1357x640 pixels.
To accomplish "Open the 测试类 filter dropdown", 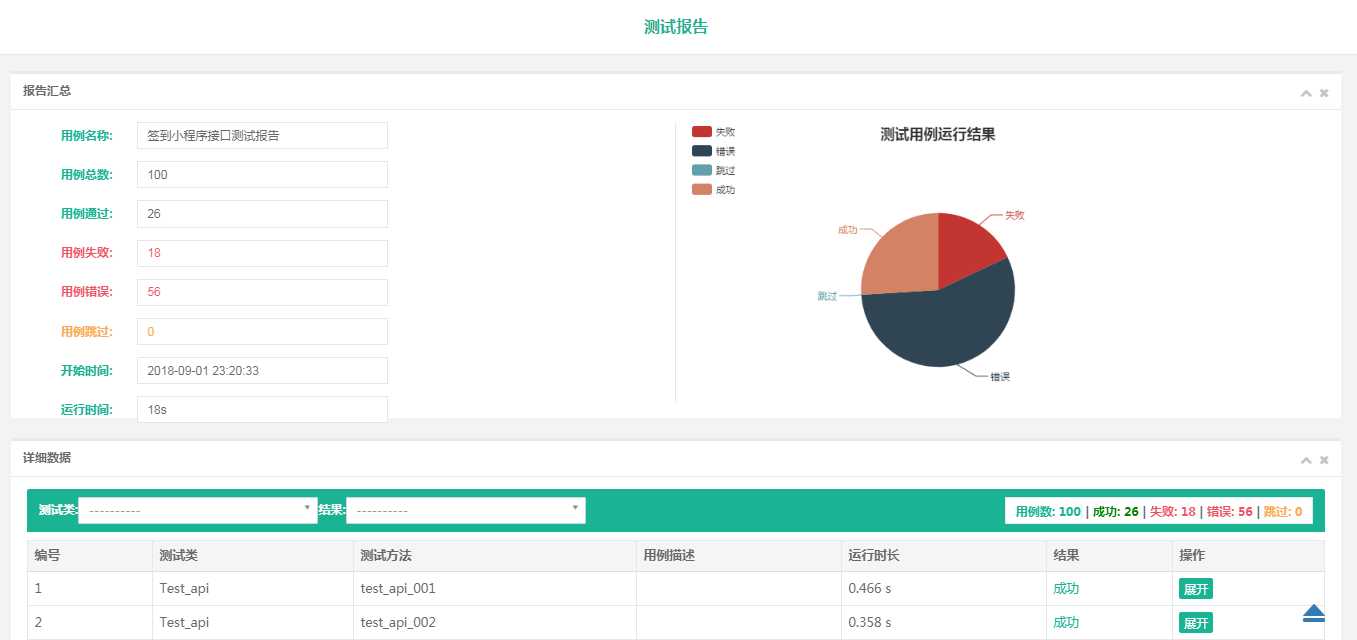I will [198, 510].
